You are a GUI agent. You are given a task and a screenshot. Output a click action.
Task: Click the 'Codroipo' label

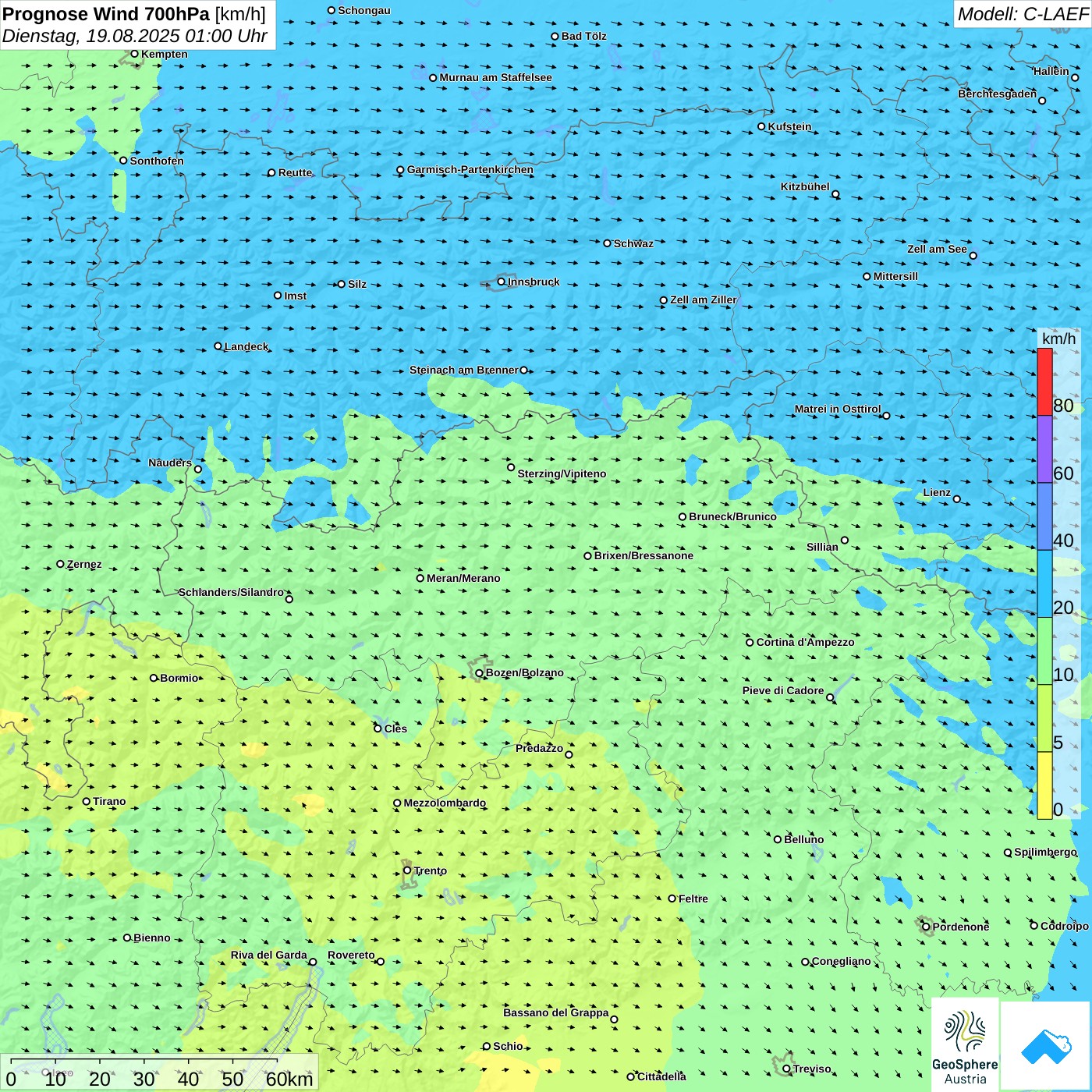click(x=1065, y=926)
